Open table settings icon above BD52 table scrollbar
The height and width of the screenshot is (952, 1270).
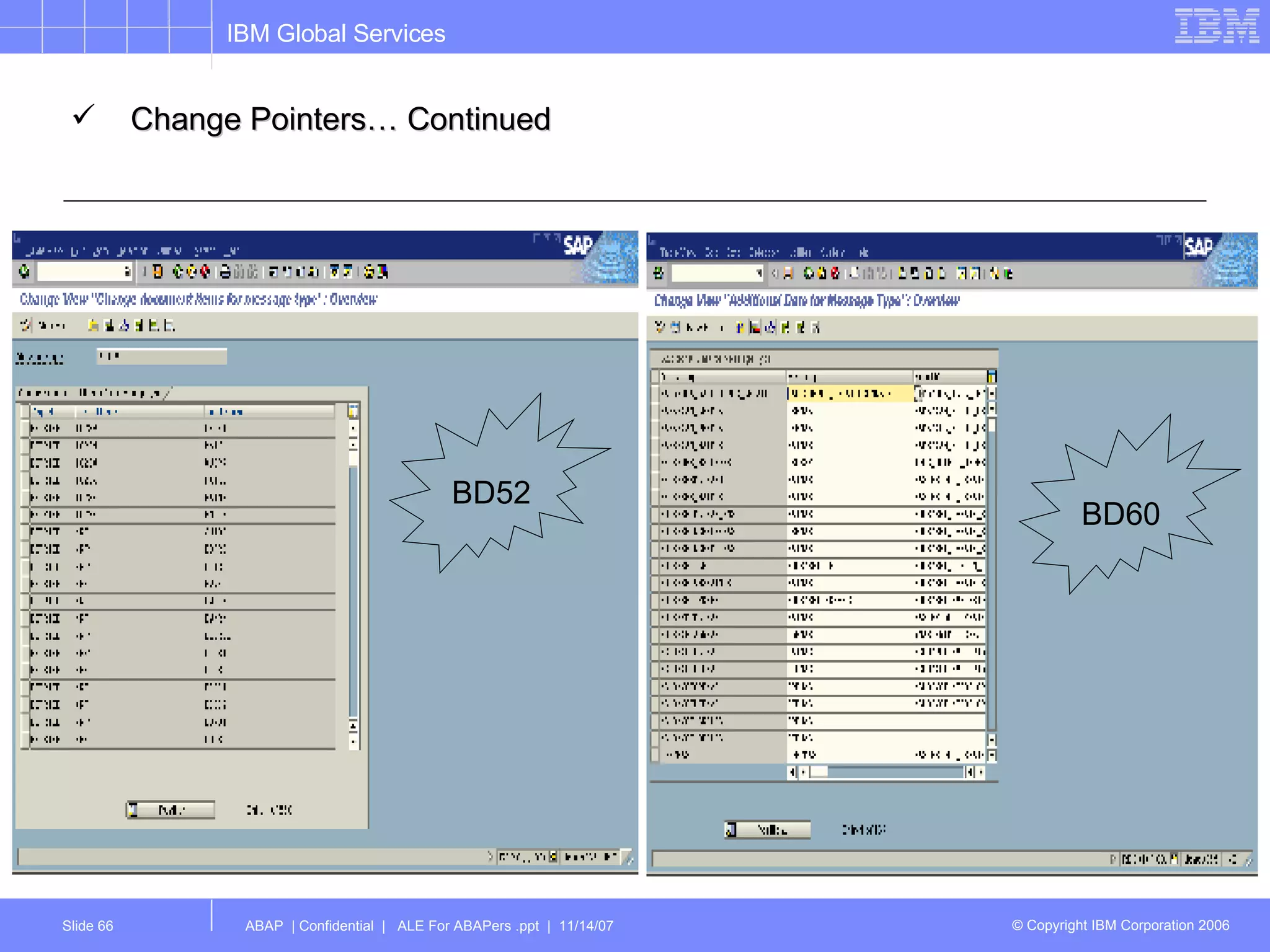pyautogui.click(x=353, y=410)
